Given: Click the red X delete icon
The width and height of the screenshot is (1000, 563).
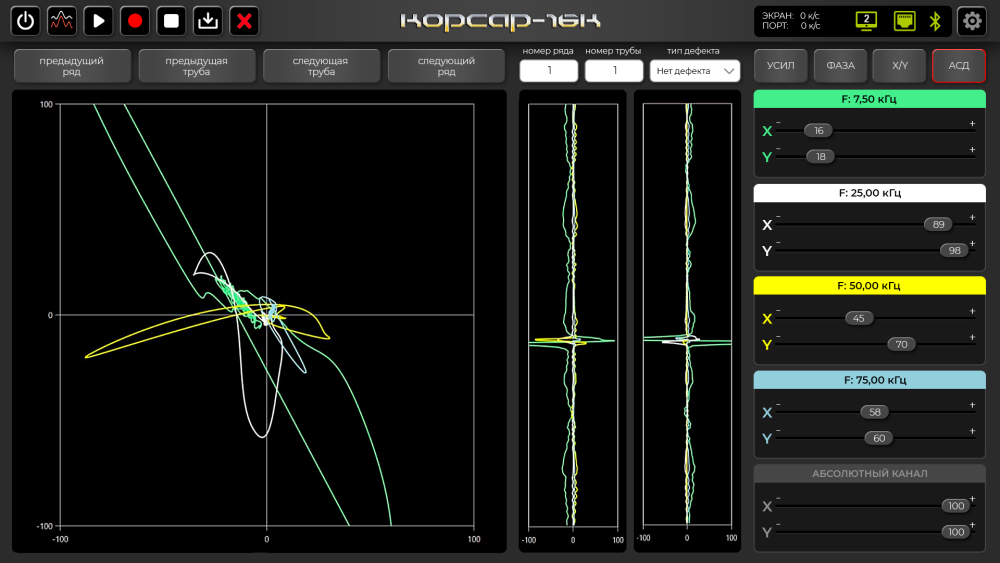Looking at the screenshot, I should tap(244, 20).
